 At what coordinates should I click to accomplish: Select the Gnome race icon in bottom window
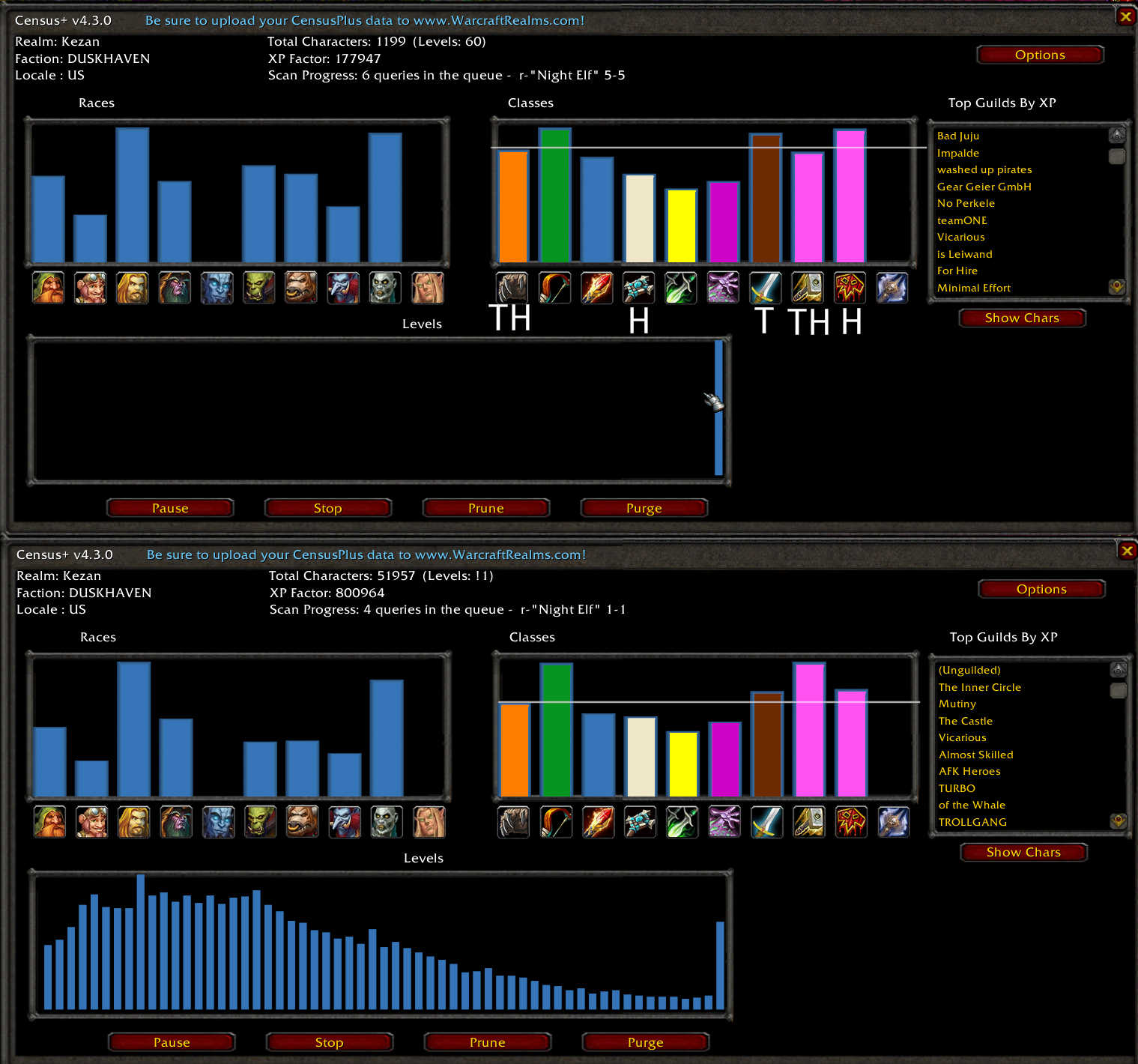point(92,822)
